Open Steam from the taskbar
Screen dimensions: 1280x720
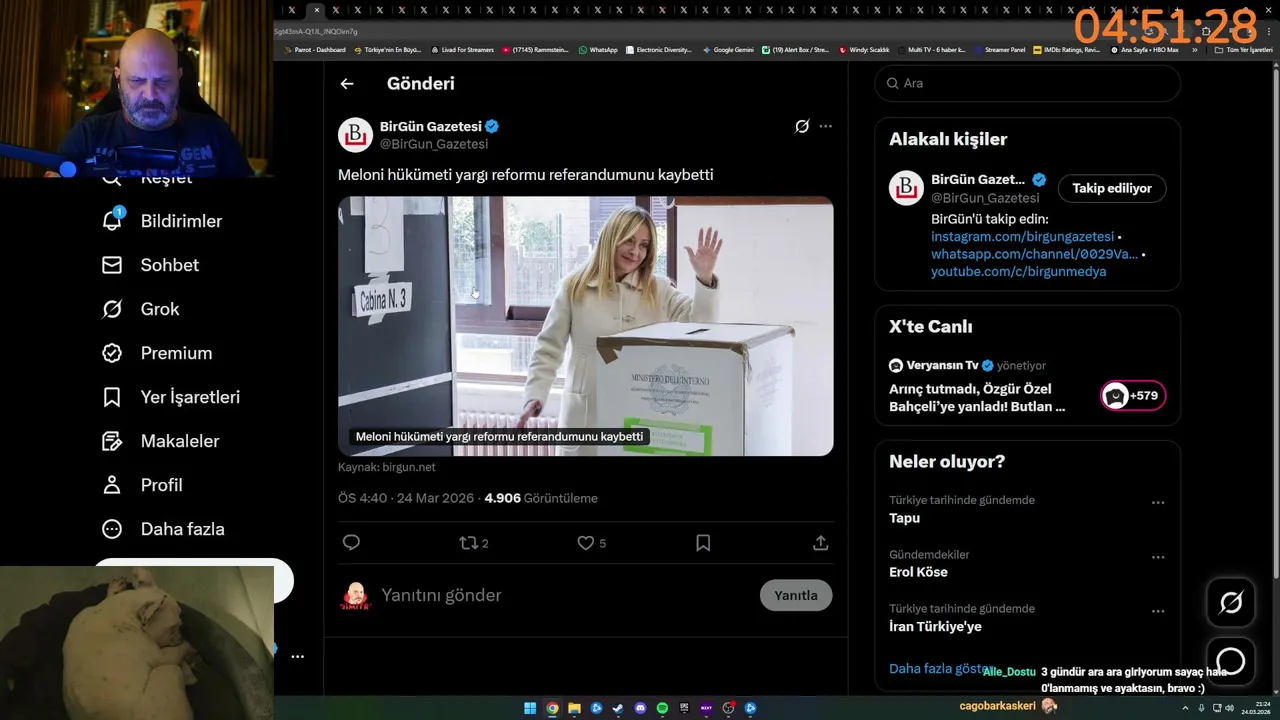pyautogui.click(x=618, y=708)
